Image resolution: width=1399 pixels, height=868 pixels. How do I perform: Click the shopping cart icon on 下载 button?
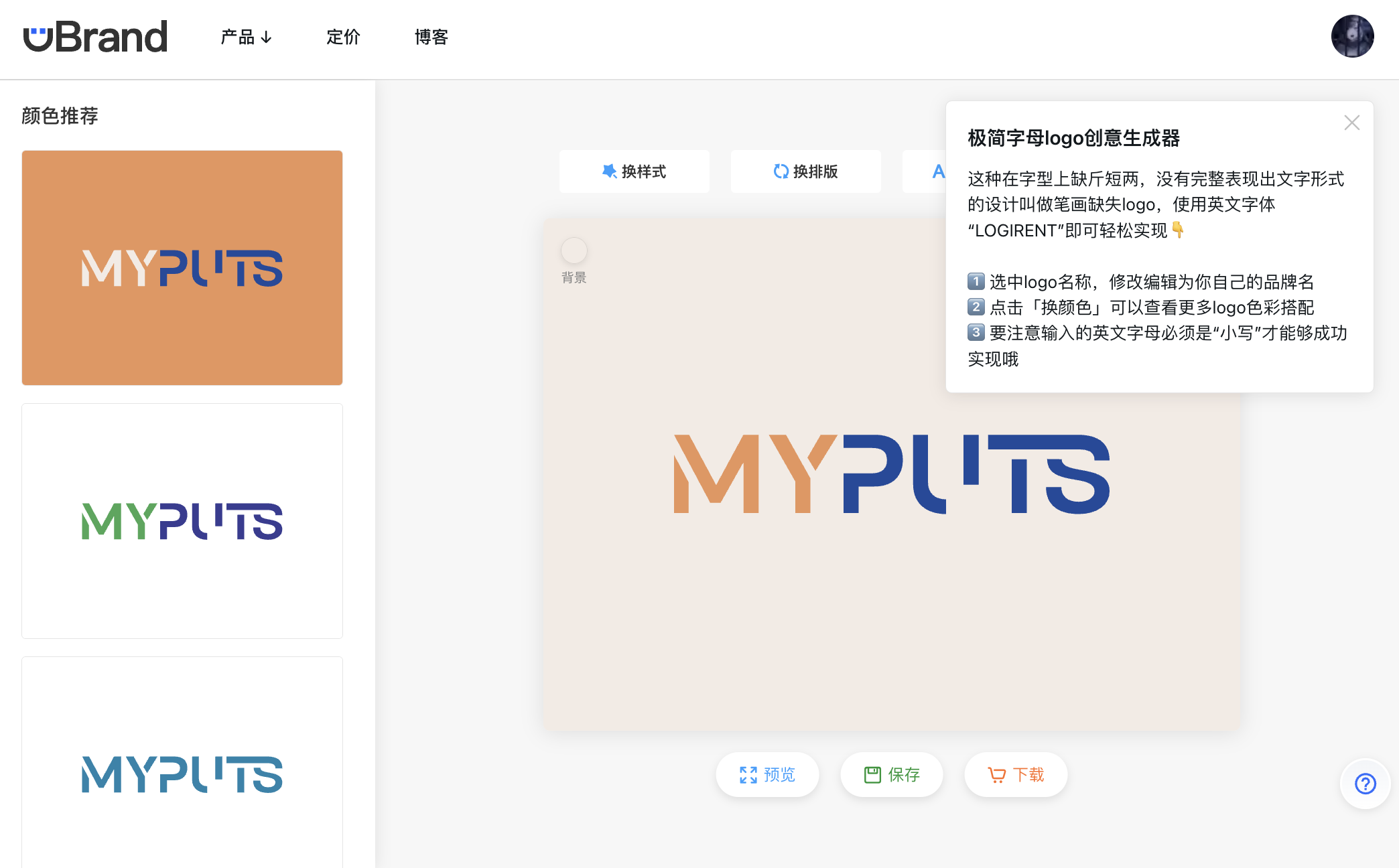pyautogui.click(x=996, y=774)
